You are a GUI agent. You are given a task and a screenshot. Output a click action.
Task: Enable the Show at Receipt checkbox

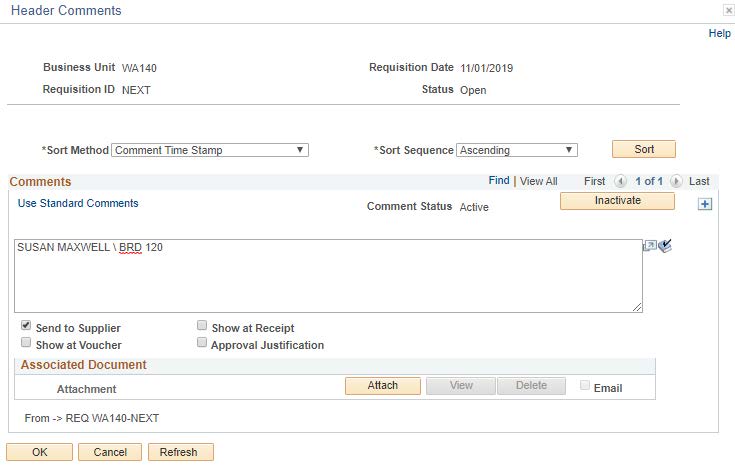202,327
